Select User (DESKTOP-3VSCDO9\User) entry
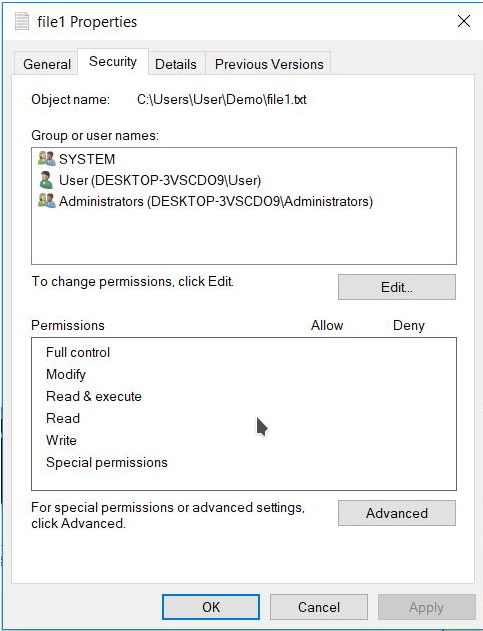Image resolution: width=483 pixels, height=631 pixels. coord(160,180)
